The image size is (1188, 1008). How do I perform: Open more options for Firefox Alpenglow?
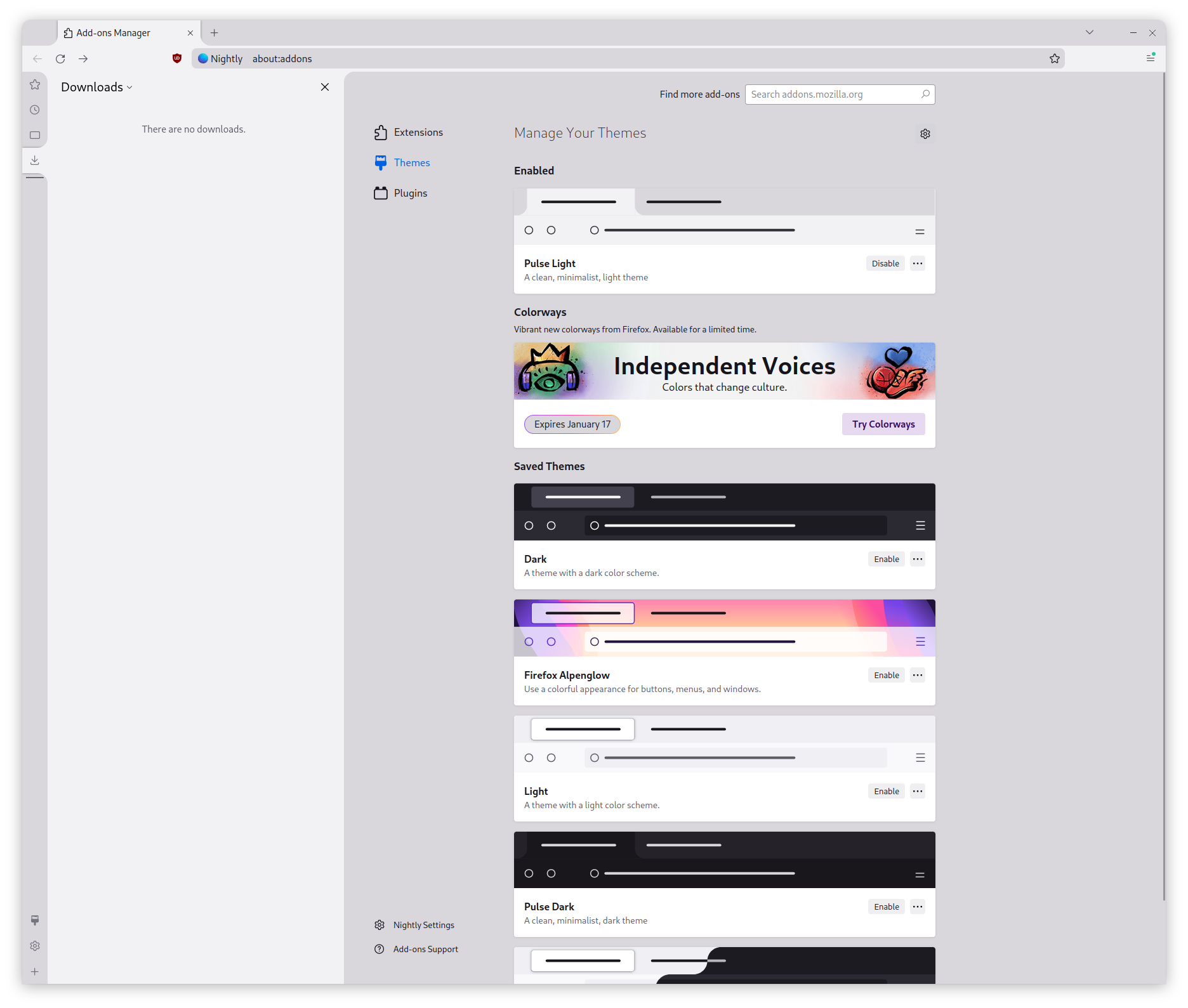coord(918,675)
